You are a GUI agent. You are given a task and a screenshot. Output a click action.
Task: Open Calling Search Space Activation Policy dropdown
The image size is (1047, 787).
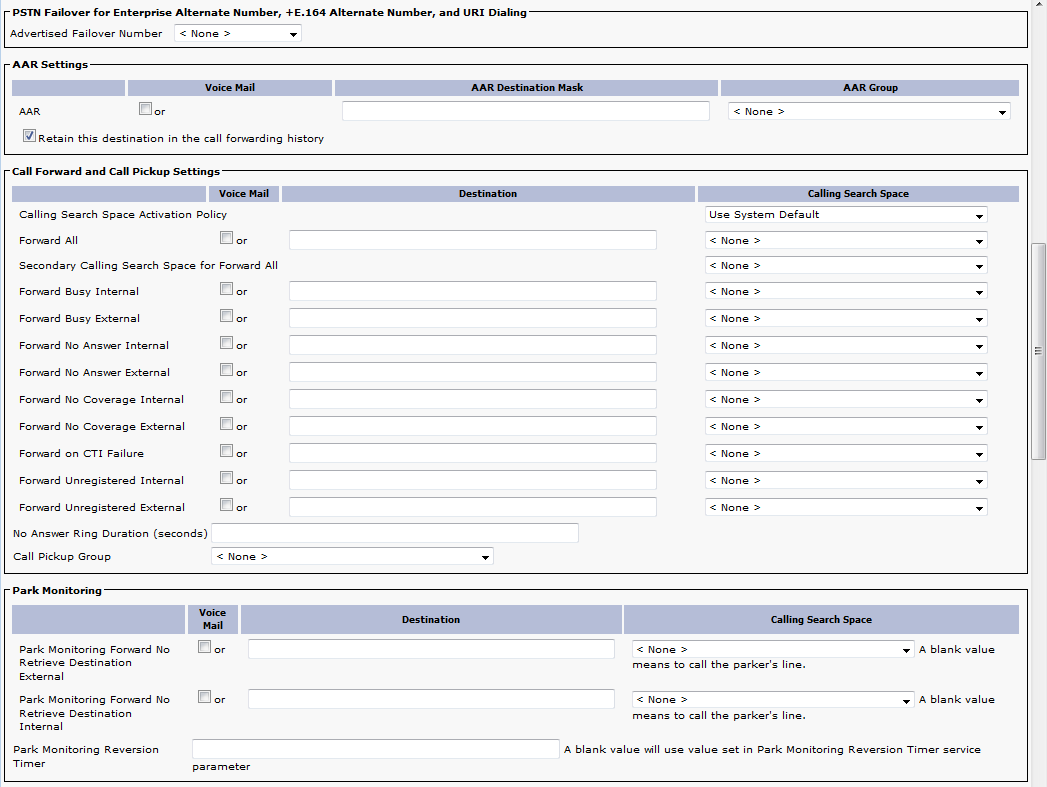click(x=845, y=215)
